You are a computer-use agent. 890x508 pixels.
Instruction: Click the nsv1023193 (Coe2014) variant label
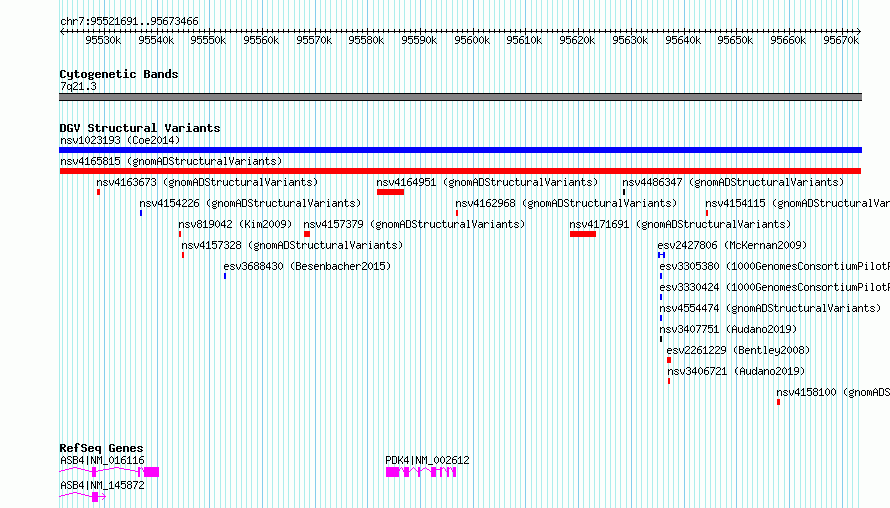120,140
